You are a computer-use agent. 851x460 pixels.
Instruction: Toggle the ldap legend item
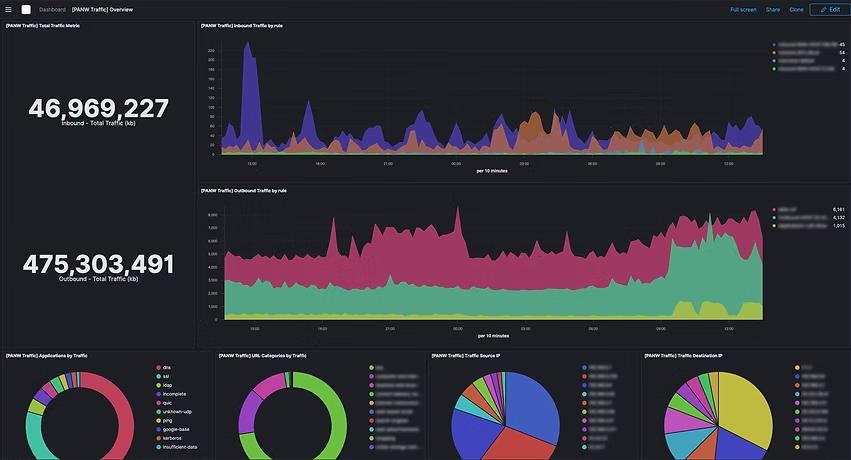(167, 385)
